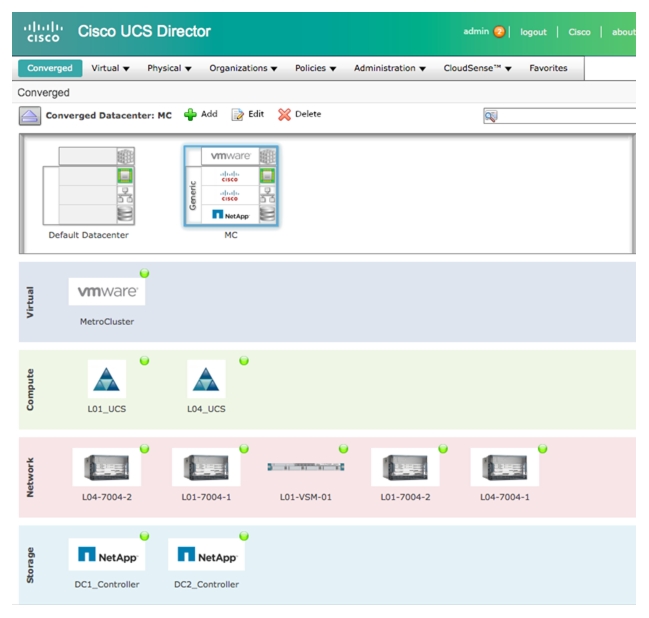Open the L04_UCS compute icon
Image resolution: width=649 pixels, height=618 pixels.
tap(206, 379)
